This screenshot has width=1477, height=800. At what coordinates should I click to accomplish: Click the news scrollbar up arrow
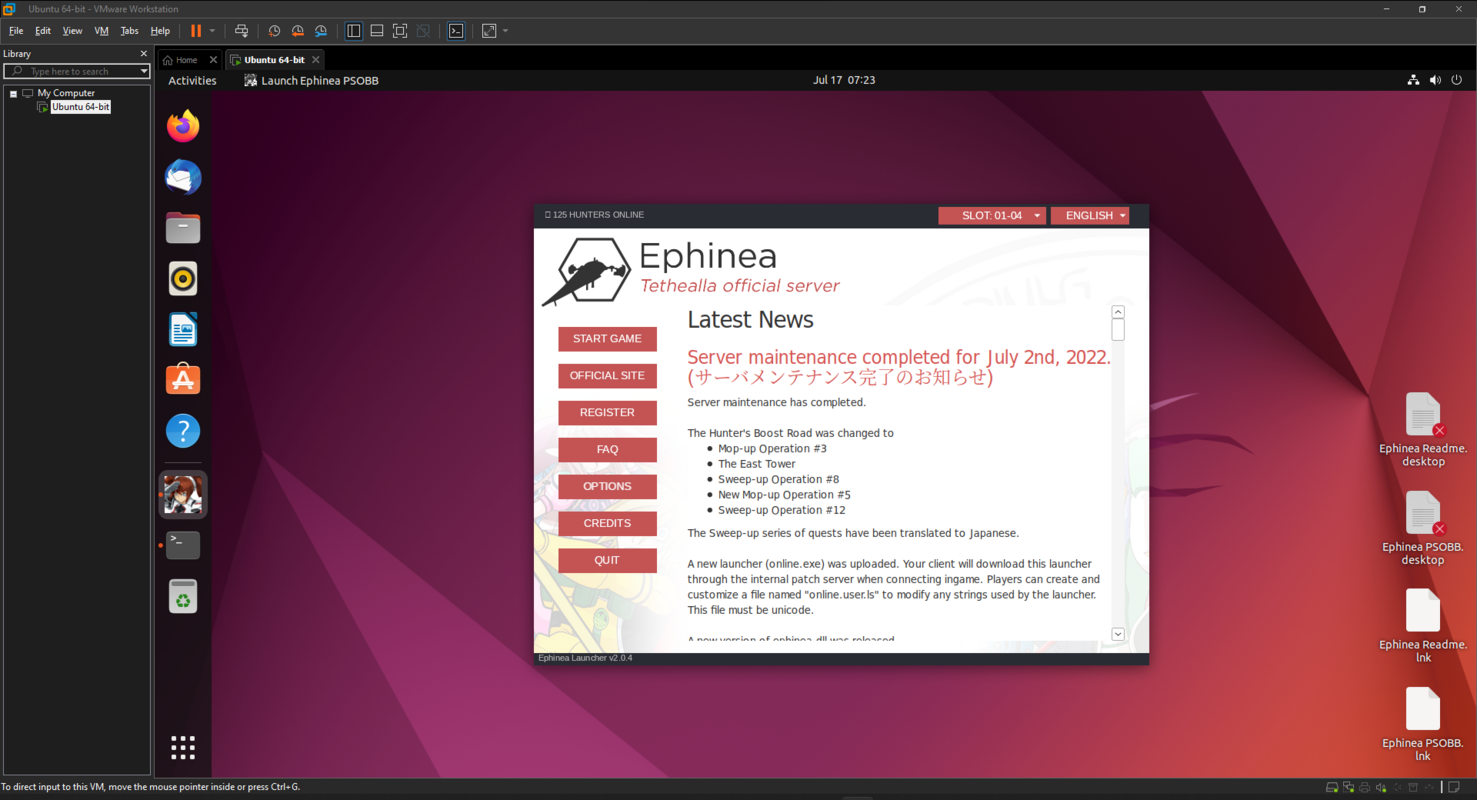[x=1118, y=312]
